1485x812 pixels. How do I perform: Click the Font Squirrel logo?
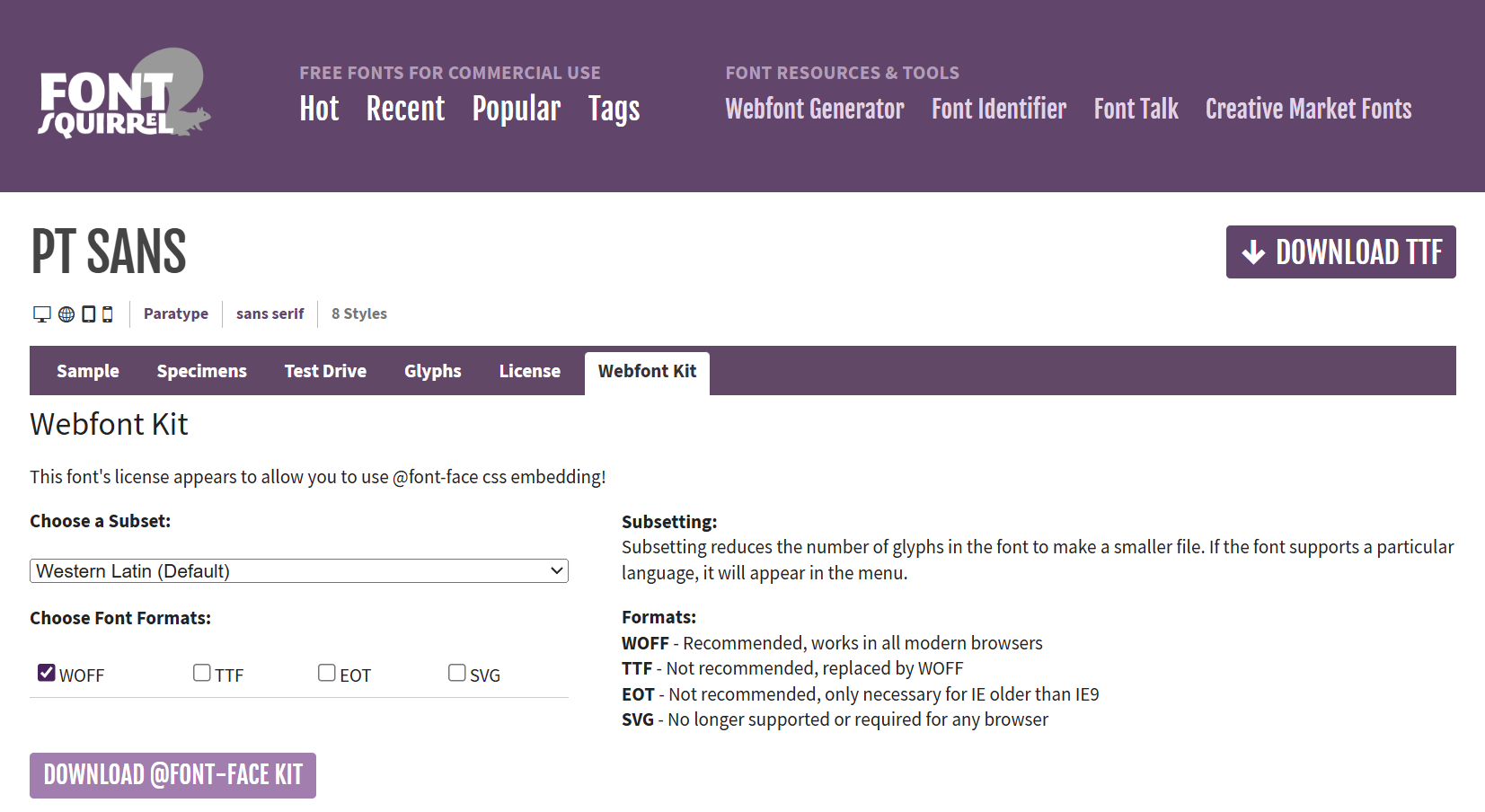124,94
